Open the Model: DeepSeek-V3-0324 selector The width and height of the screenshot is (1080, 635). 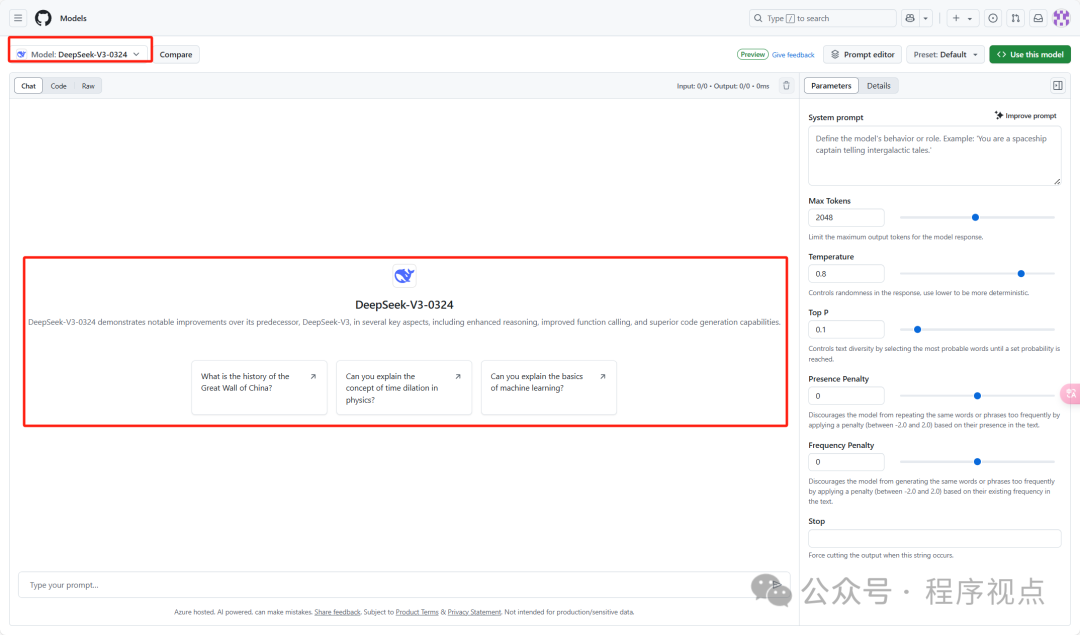[79, 54]
